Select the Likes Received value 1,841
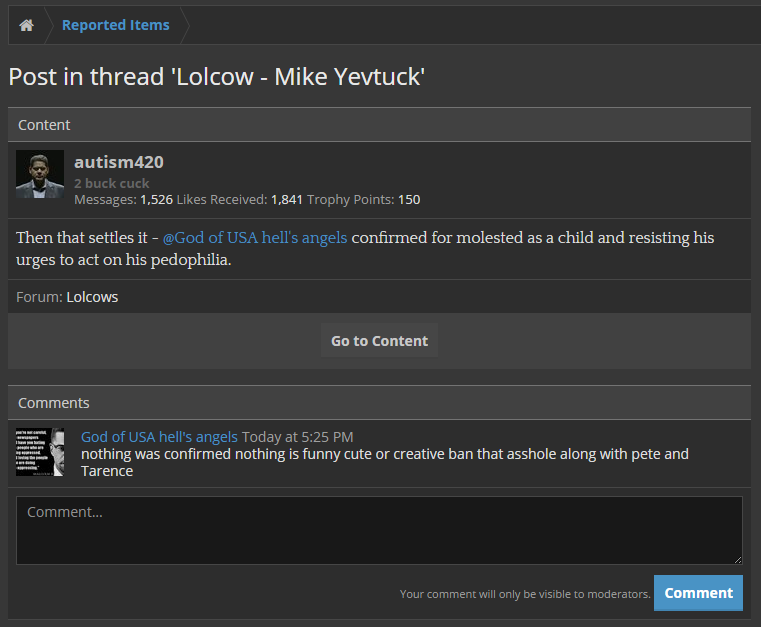 coord(286,199)
